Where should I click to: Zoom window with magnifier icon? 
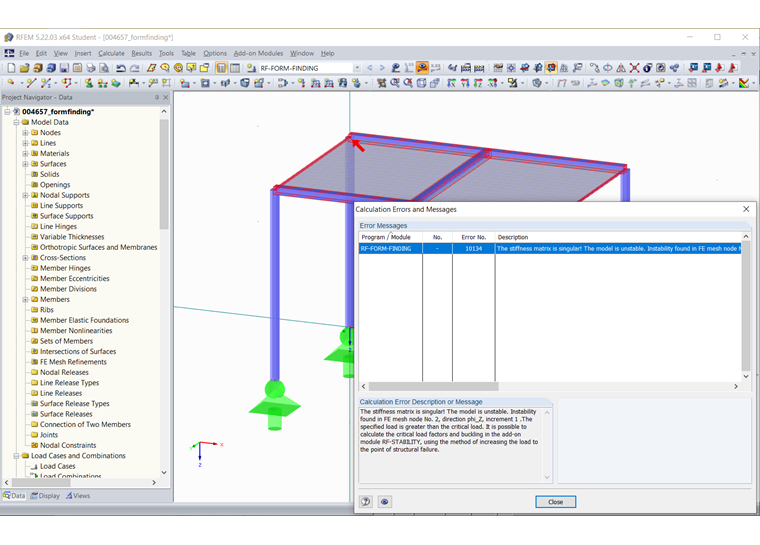coord(395,83)
